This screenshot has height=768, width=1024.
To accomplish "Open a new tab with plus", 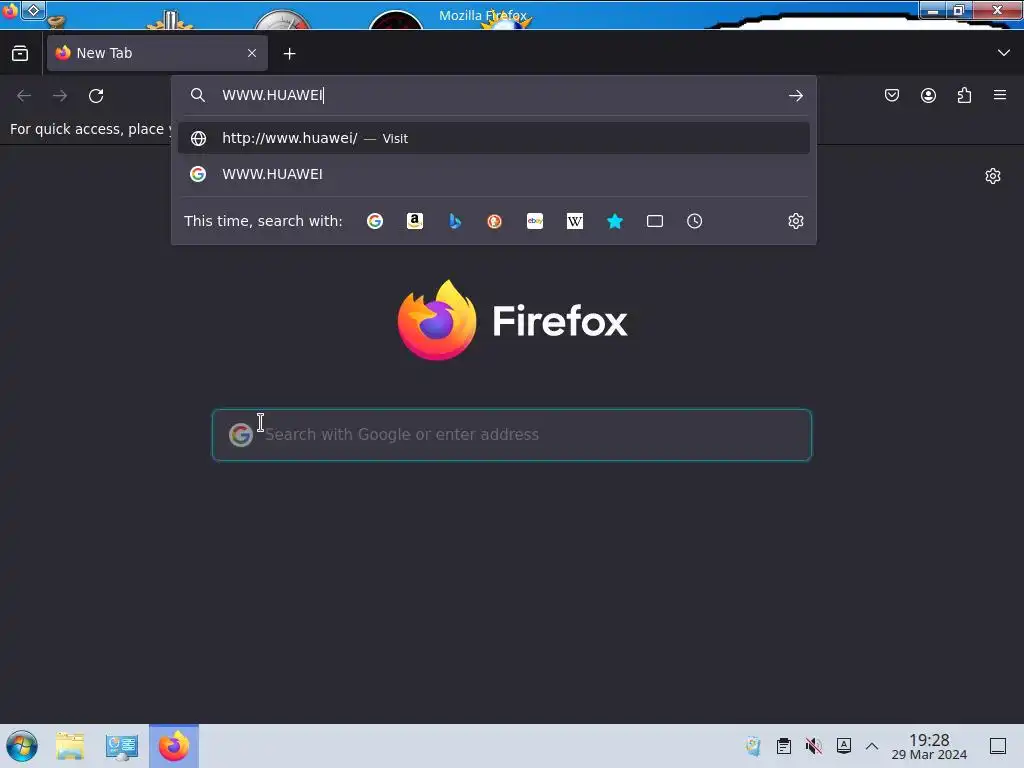I will point(289,54).
